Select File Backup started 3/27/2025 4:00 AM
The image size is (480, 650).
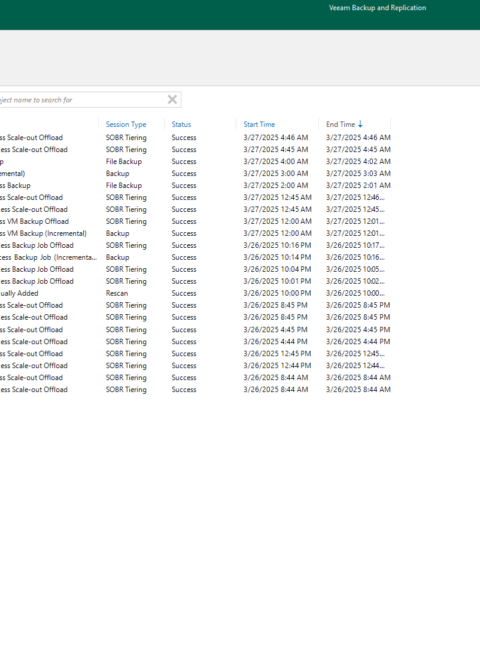[195, 161]
